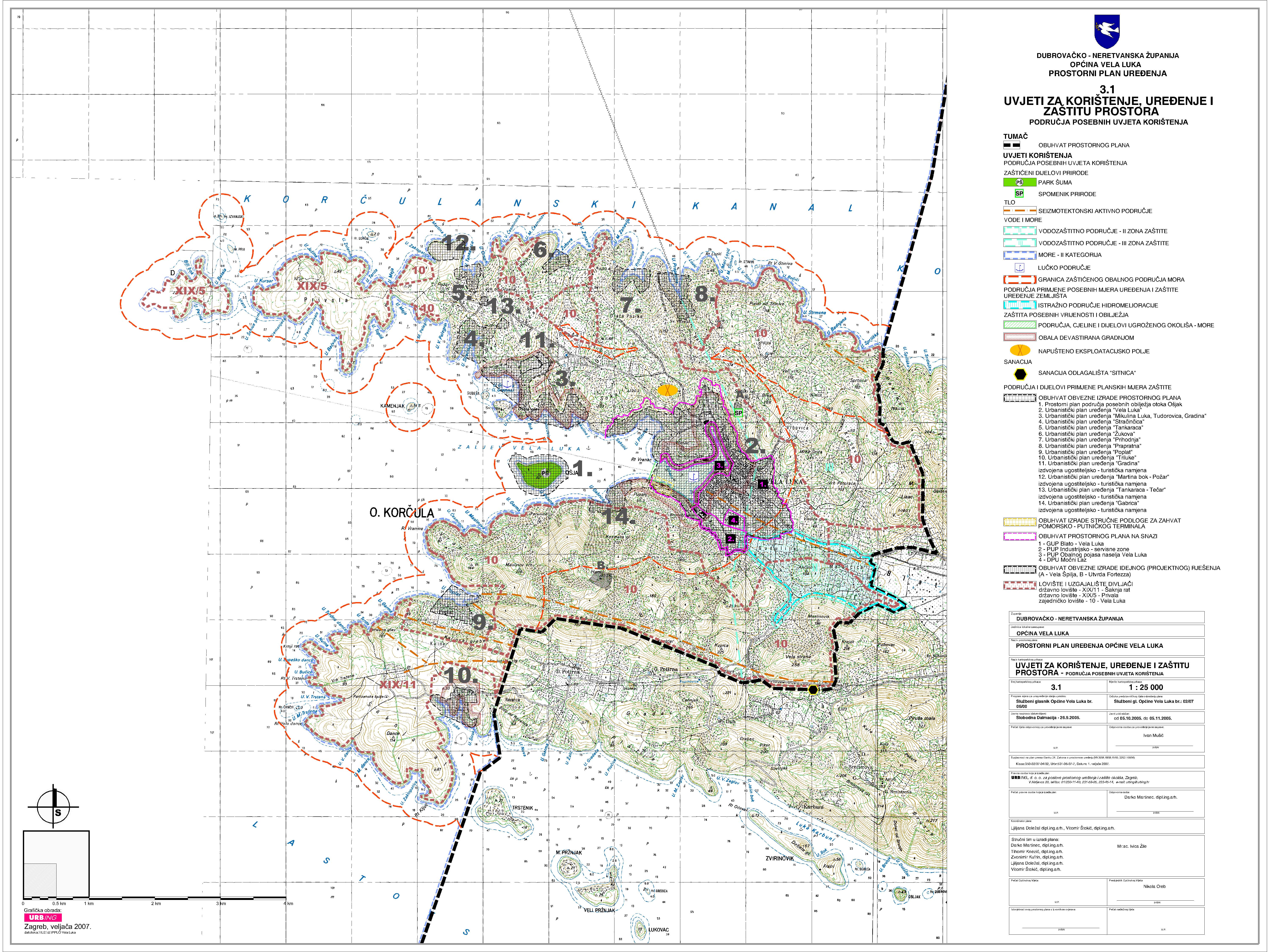Click the pink URBING logo
This screenshot has width=1270, height=952.
43,918
